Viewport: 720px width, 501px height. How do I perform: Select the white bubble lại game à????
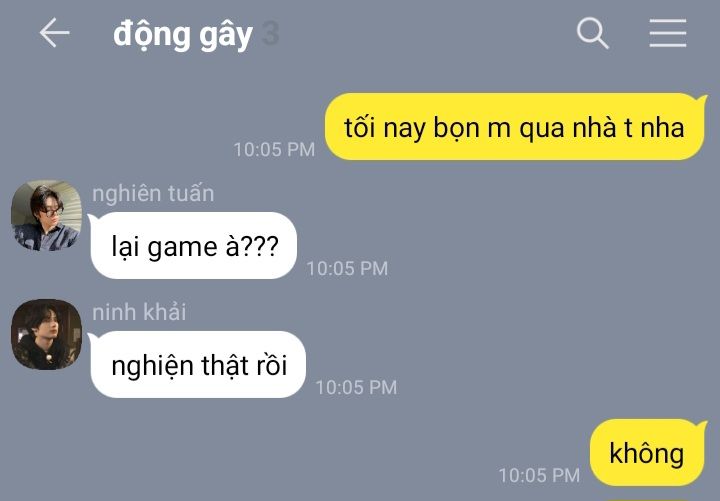[193, 246]
